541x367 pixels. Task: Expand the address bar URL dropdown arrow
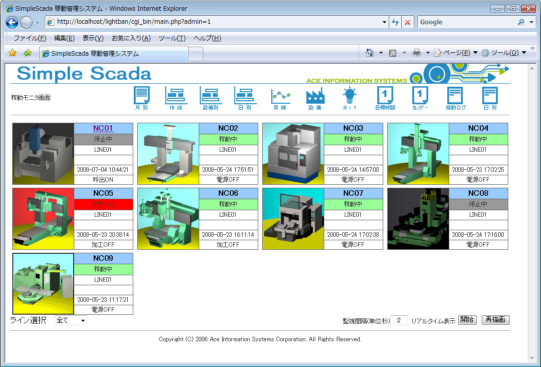[384, 22]
